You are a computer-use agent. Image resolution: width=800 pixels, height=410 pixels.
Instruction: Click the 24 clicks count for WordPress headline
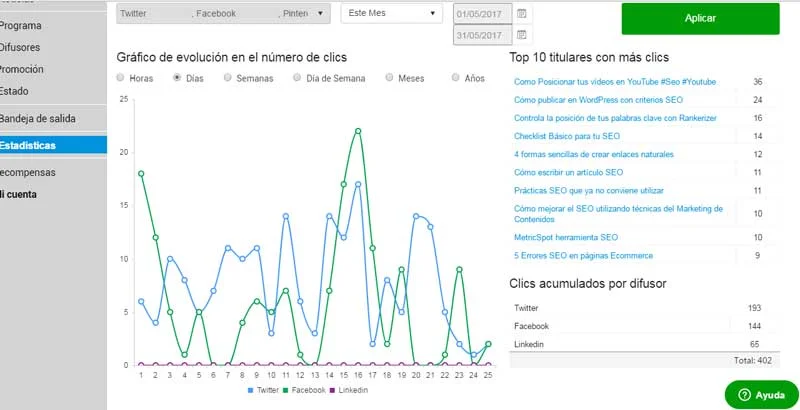pyautogui.click(x=757, y=100)
